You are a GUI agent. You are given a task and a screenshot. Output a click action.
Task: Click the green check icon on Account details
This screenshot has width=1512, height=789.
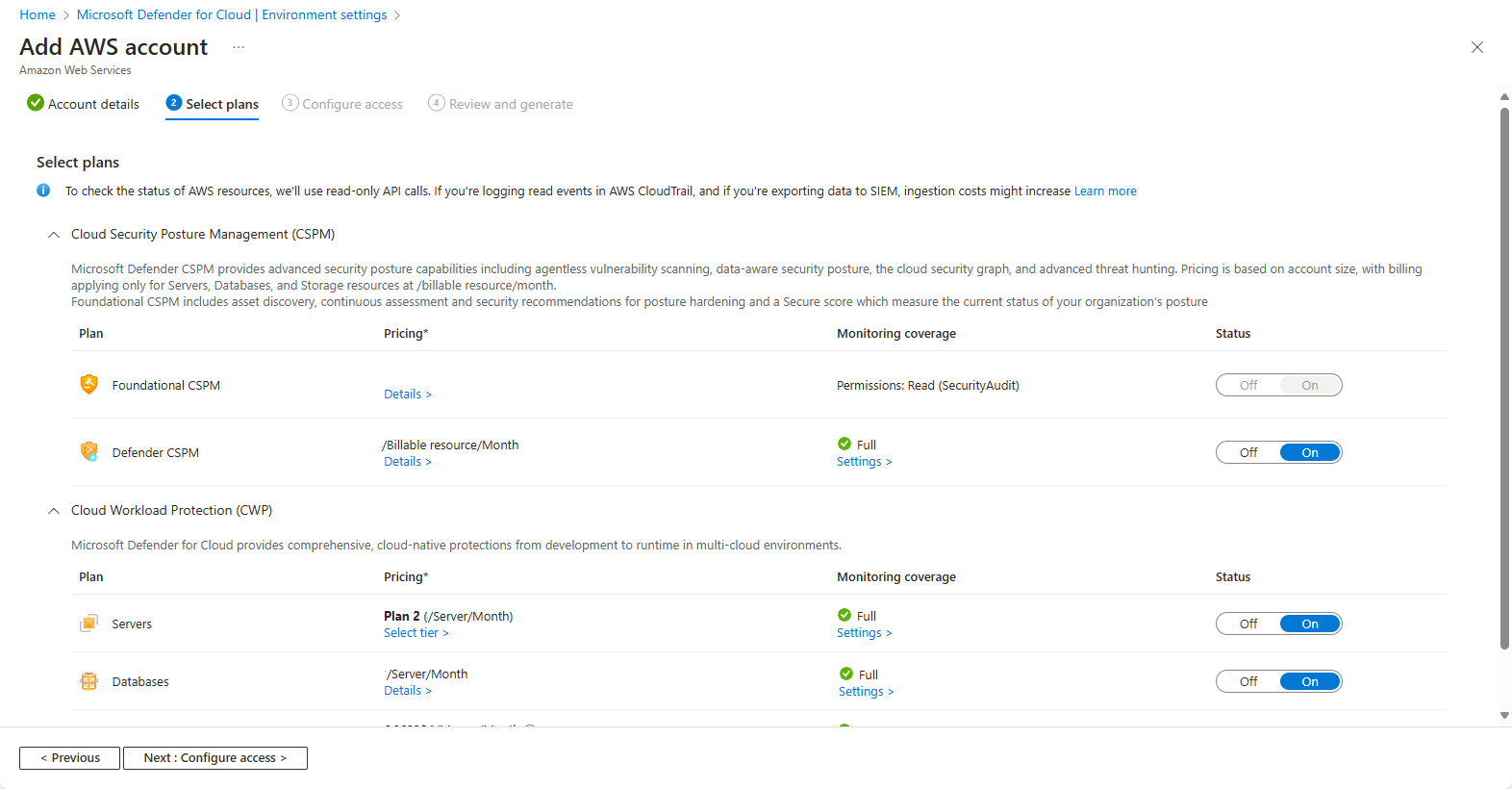click(36, 103)
